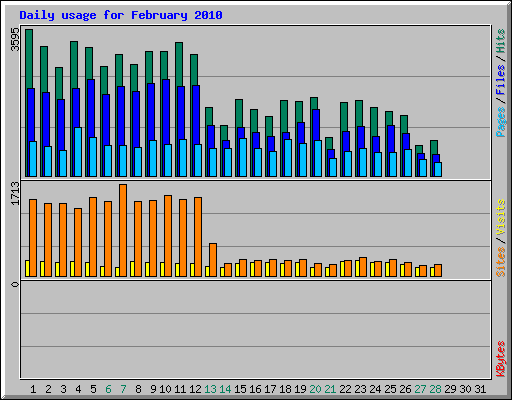Click the blue Files legend label
The width and height of the screenshot is (512, 400).
point(500,79)
